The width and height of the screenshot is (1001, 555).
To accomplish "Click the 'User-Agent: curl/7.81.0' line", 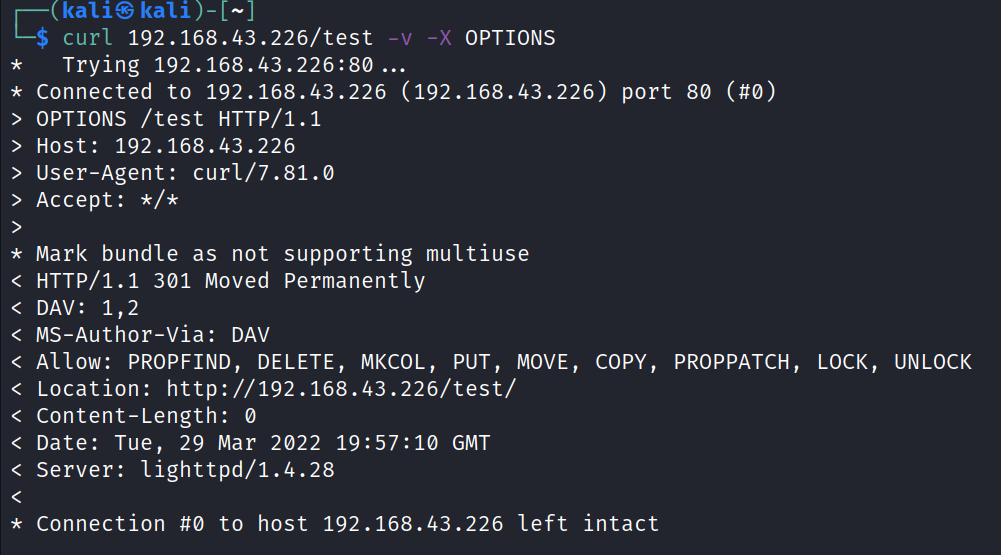I will [185, 173].
